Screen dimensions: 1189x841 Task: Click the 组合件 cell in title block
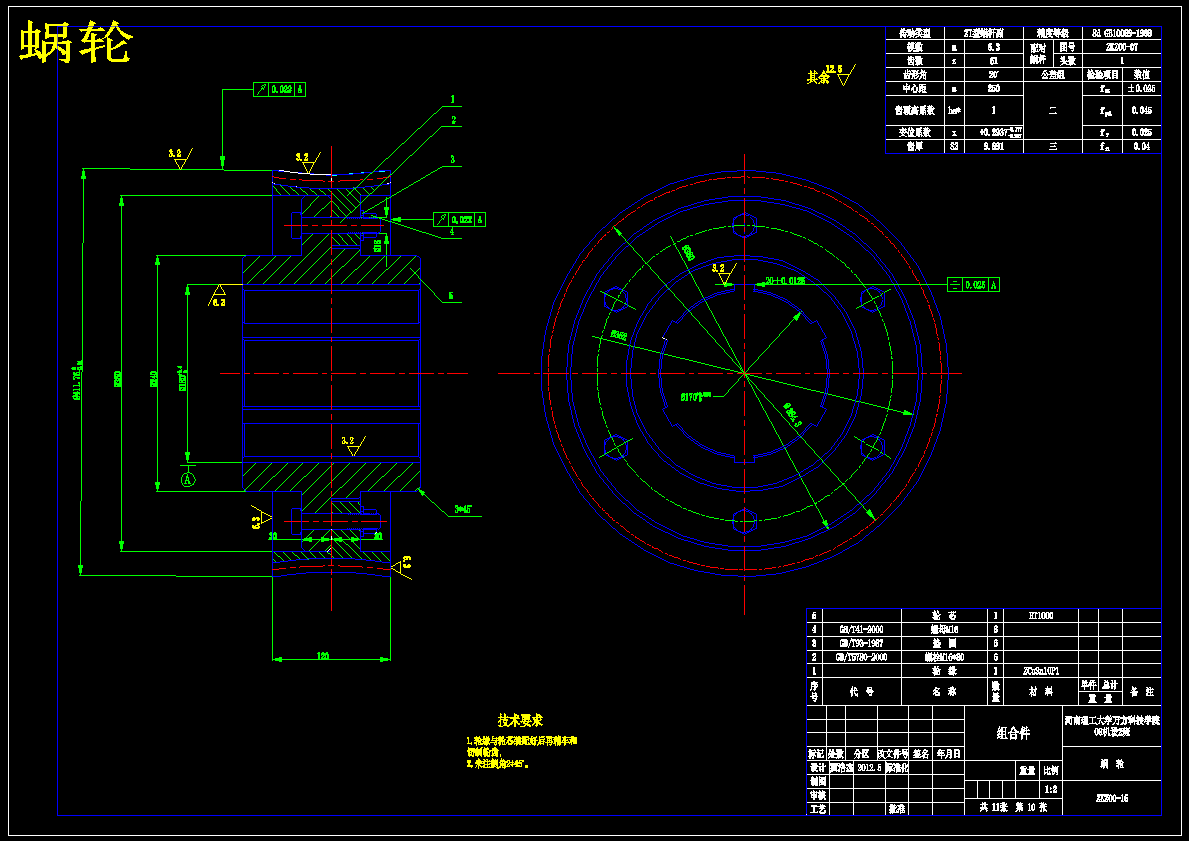click(1013, 733)
